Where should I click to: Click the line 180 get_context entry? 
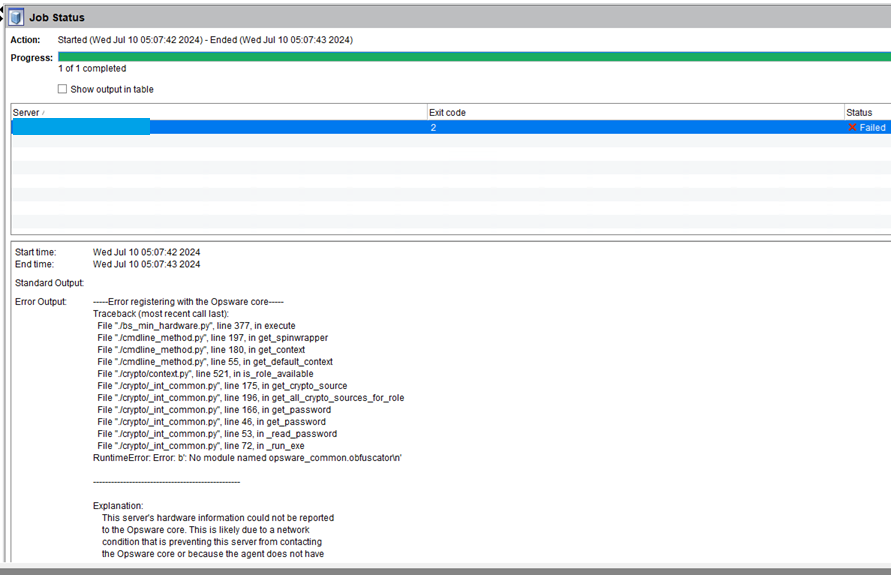click(201, 349)
